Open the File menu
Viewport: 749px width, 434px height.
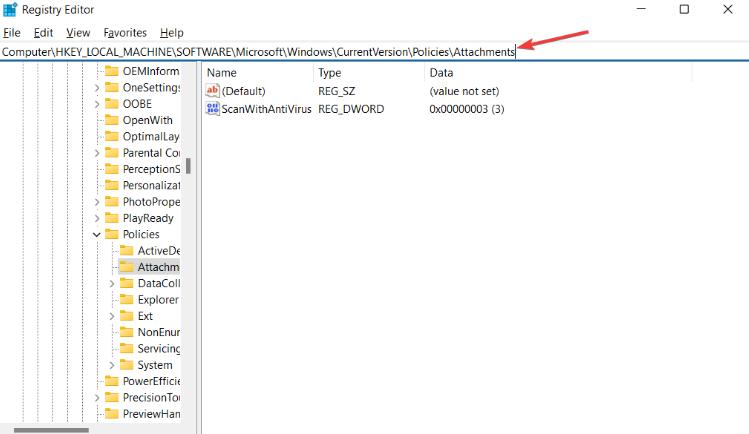point(12,33)
